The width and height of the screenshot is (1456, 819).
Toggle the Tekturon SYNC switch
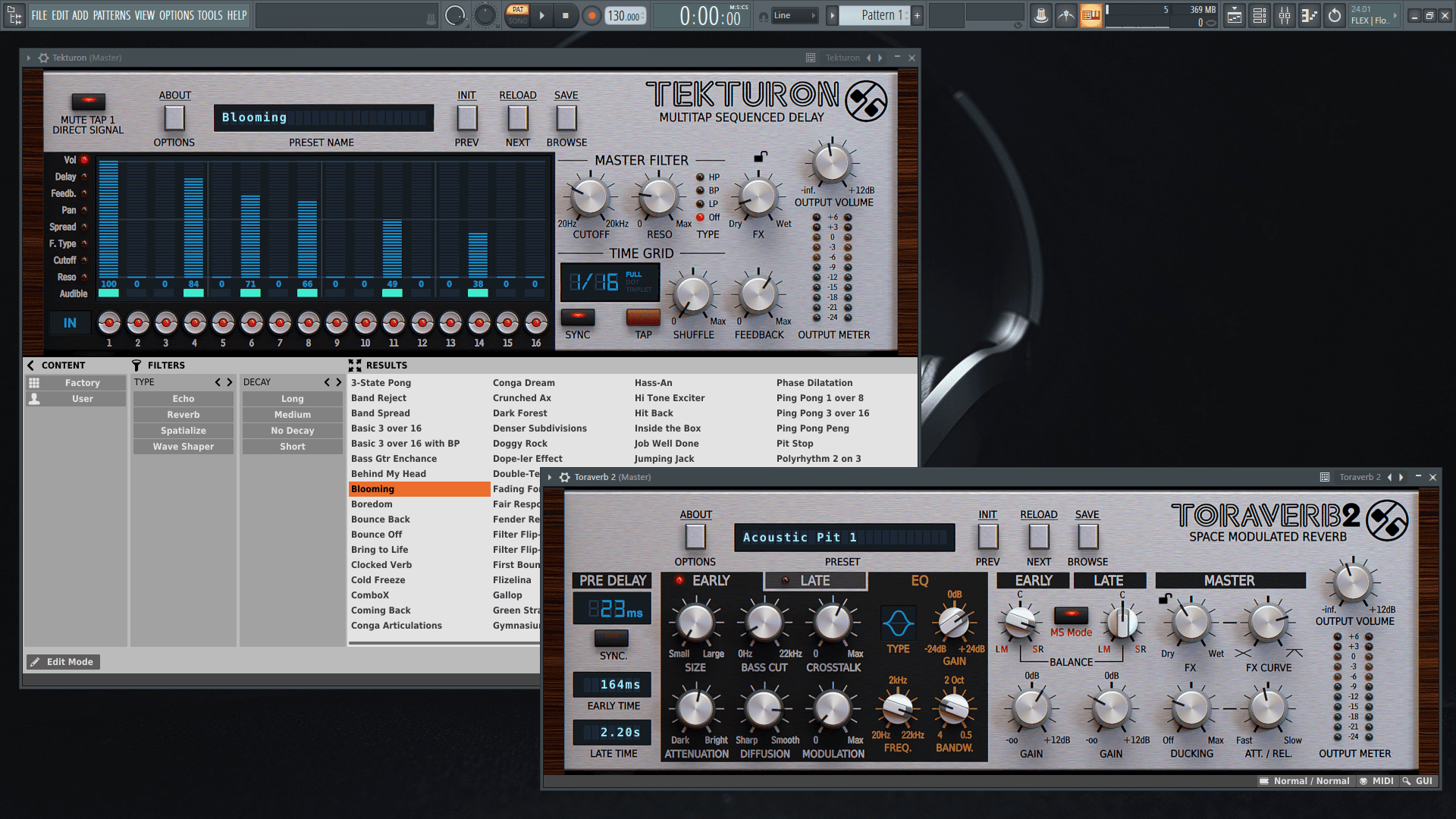tap(578, 316)
